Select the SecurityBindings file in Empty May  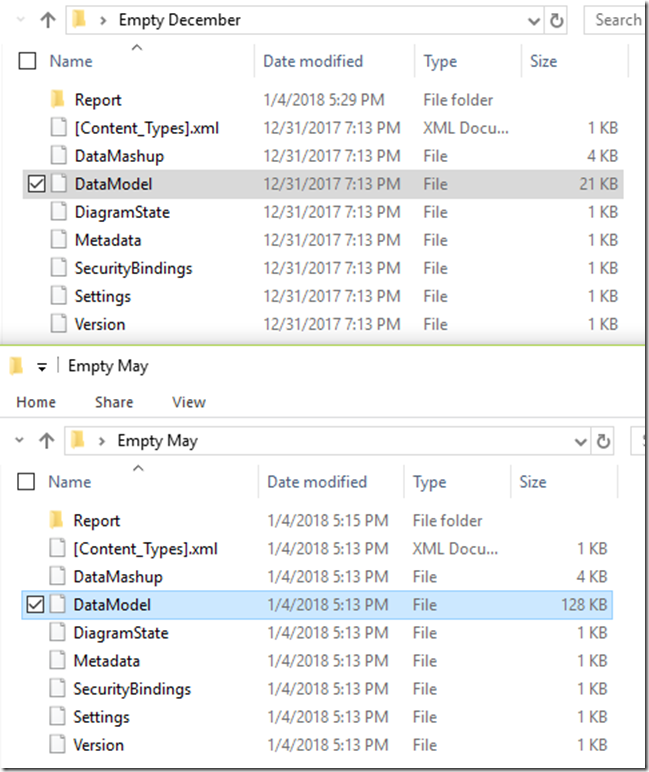click(132, 689)
